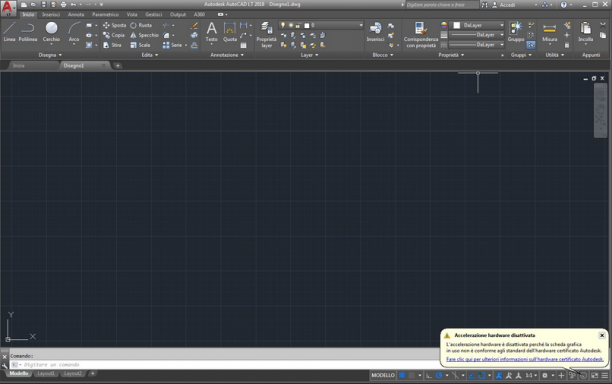The image size is (612, 384).
Task: Open the layer name dropdown showing 0
Action: coord(321,25)
